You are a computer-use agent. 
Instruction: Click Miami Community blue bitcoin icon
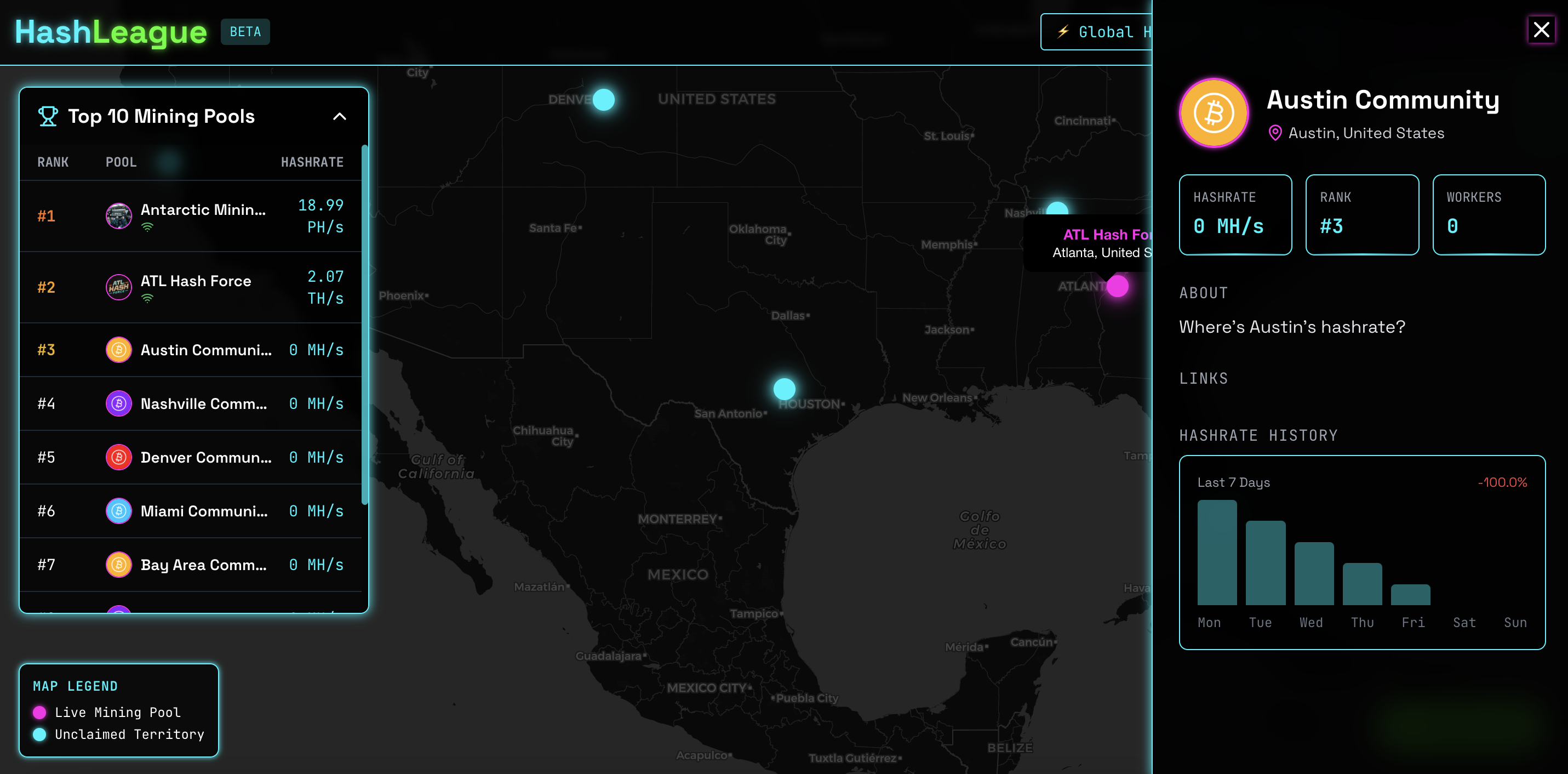point(119,510)
